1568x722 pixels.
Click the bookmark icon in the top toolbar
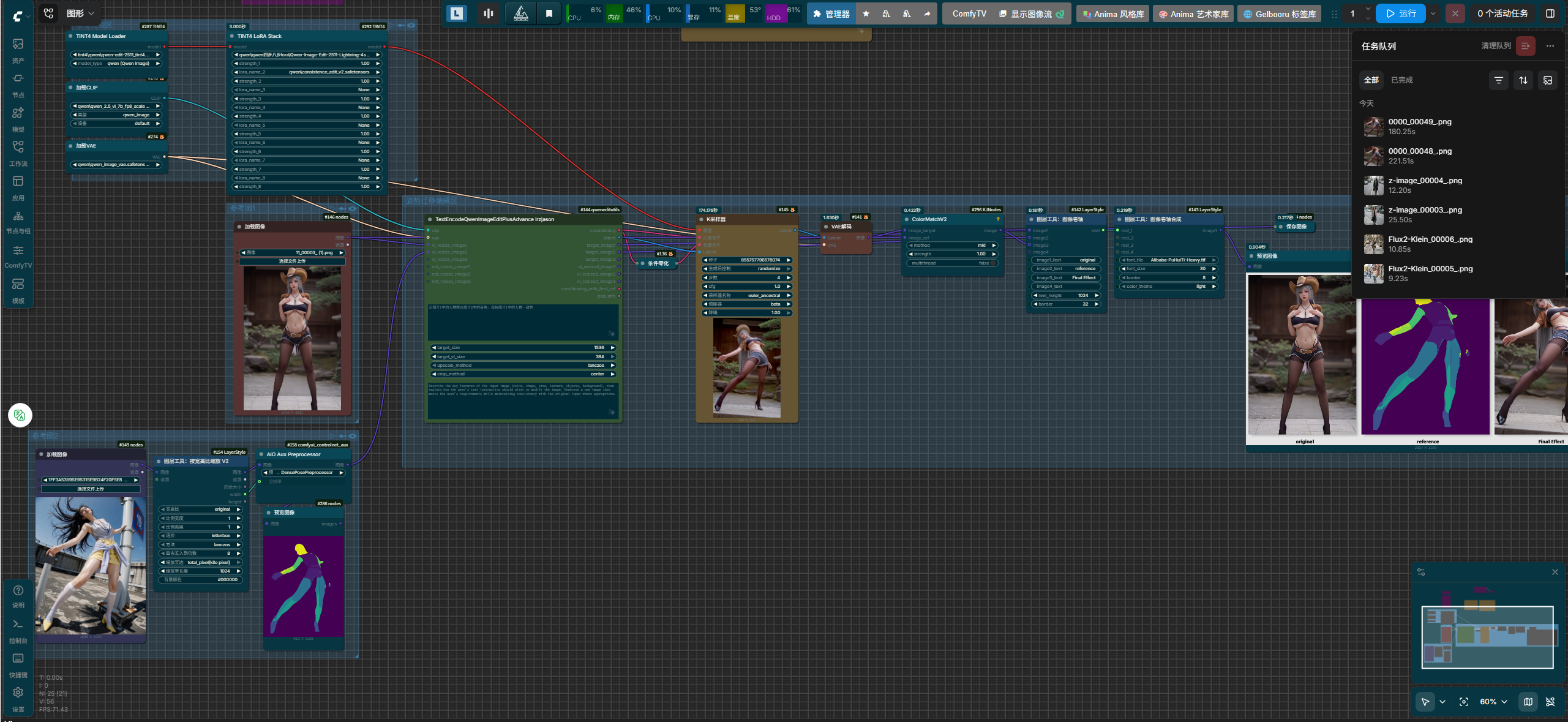click(x=549, y=13)
